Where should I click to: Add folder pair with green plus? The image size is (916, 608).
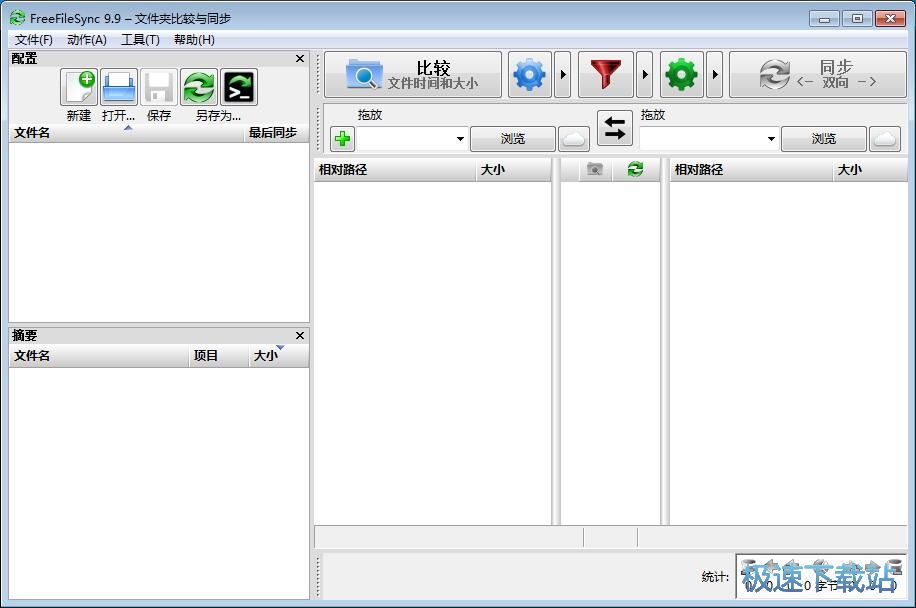tap(342, 139)
